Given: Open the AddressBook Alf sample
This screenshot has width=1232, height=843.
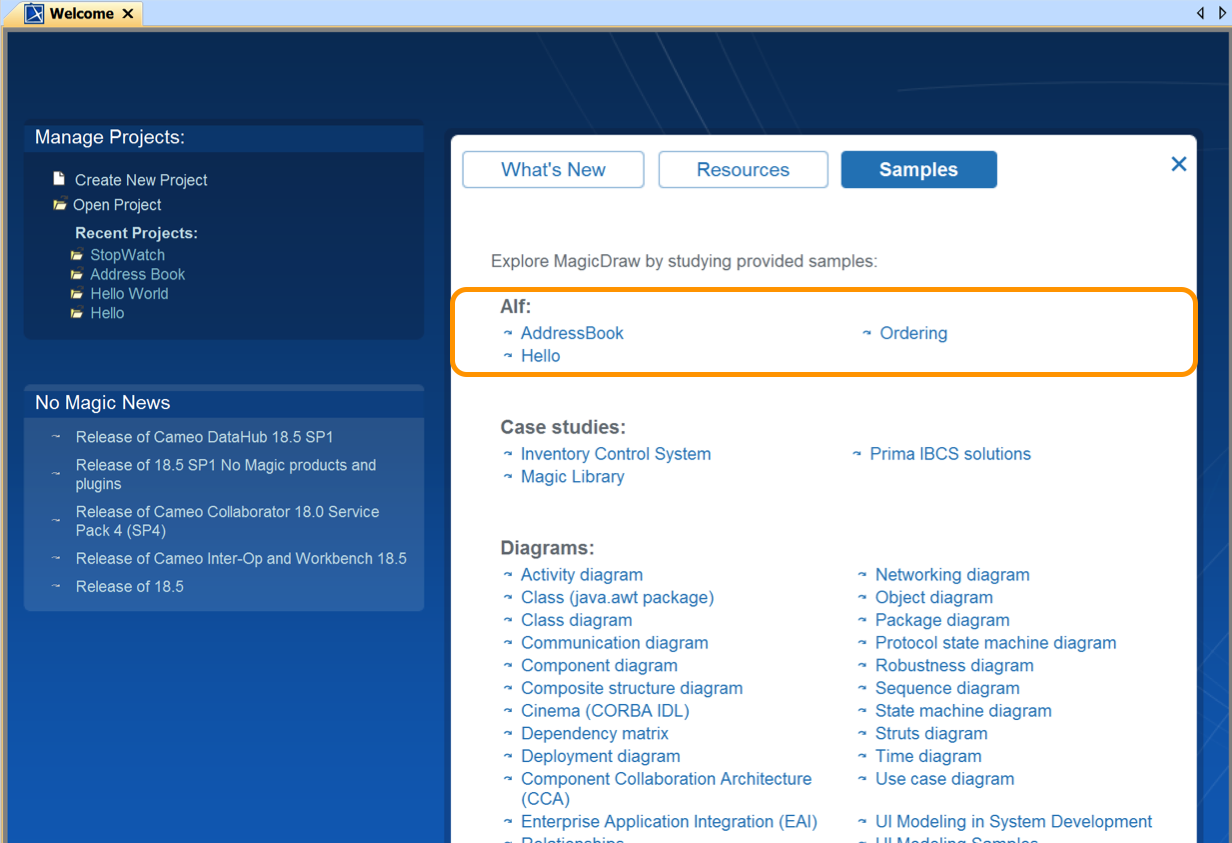Looking at the screenshot, I should [x=572, y=333].
